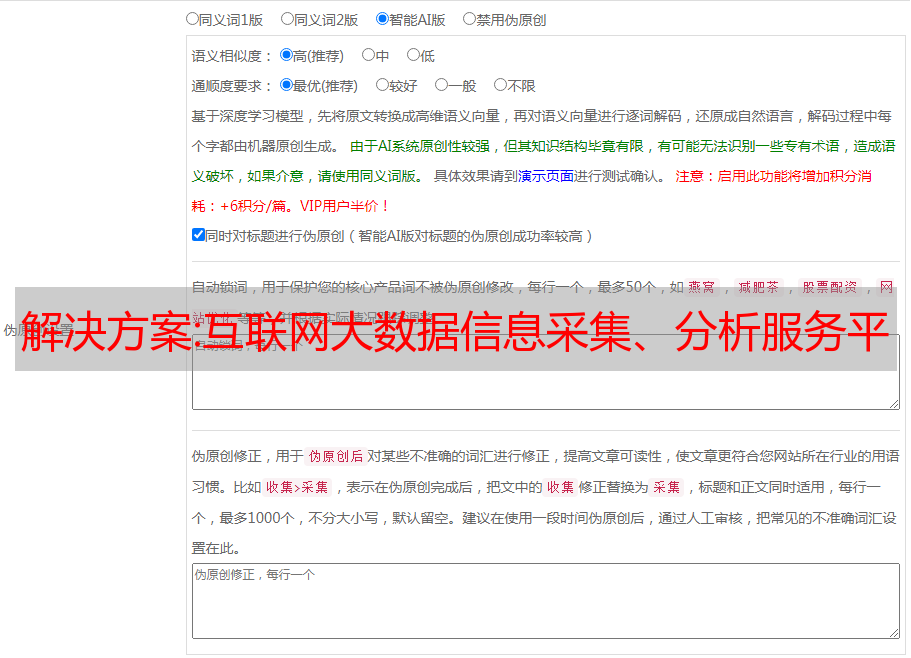Toggle 同时对标题进行伪原创 checkbox
This screenshot has width=911, height=658.
(198, 235)
